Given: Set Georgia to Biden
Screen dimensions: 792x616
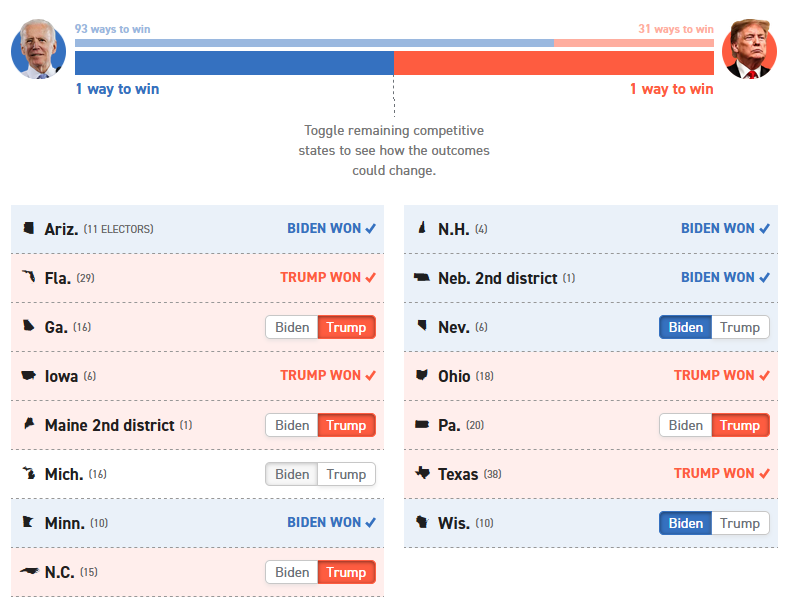Looking at the screenshot, I should tap(292, 327).
